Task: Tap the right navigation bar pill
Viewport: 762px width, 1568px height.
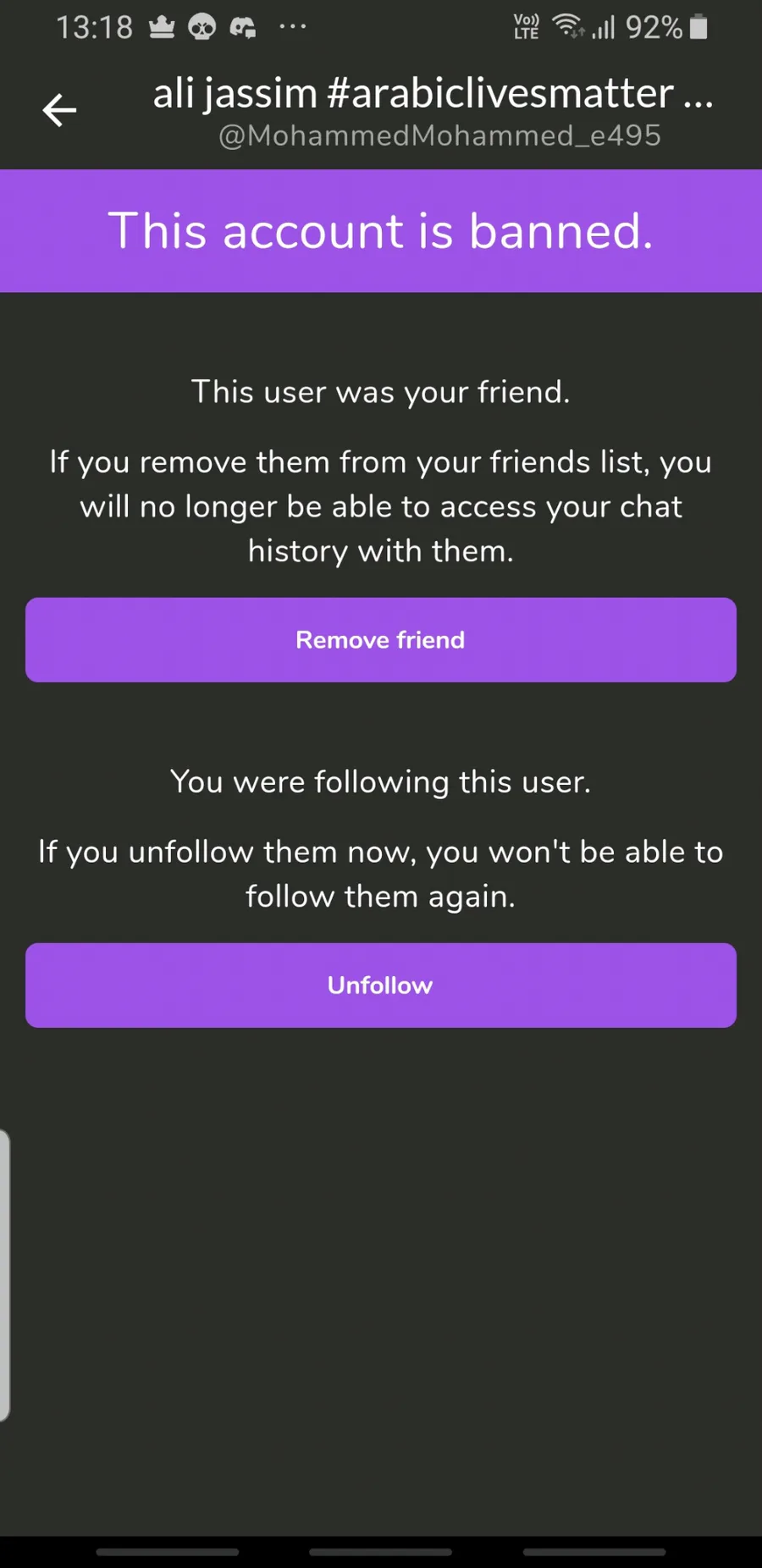Action: click(594, 1552)
